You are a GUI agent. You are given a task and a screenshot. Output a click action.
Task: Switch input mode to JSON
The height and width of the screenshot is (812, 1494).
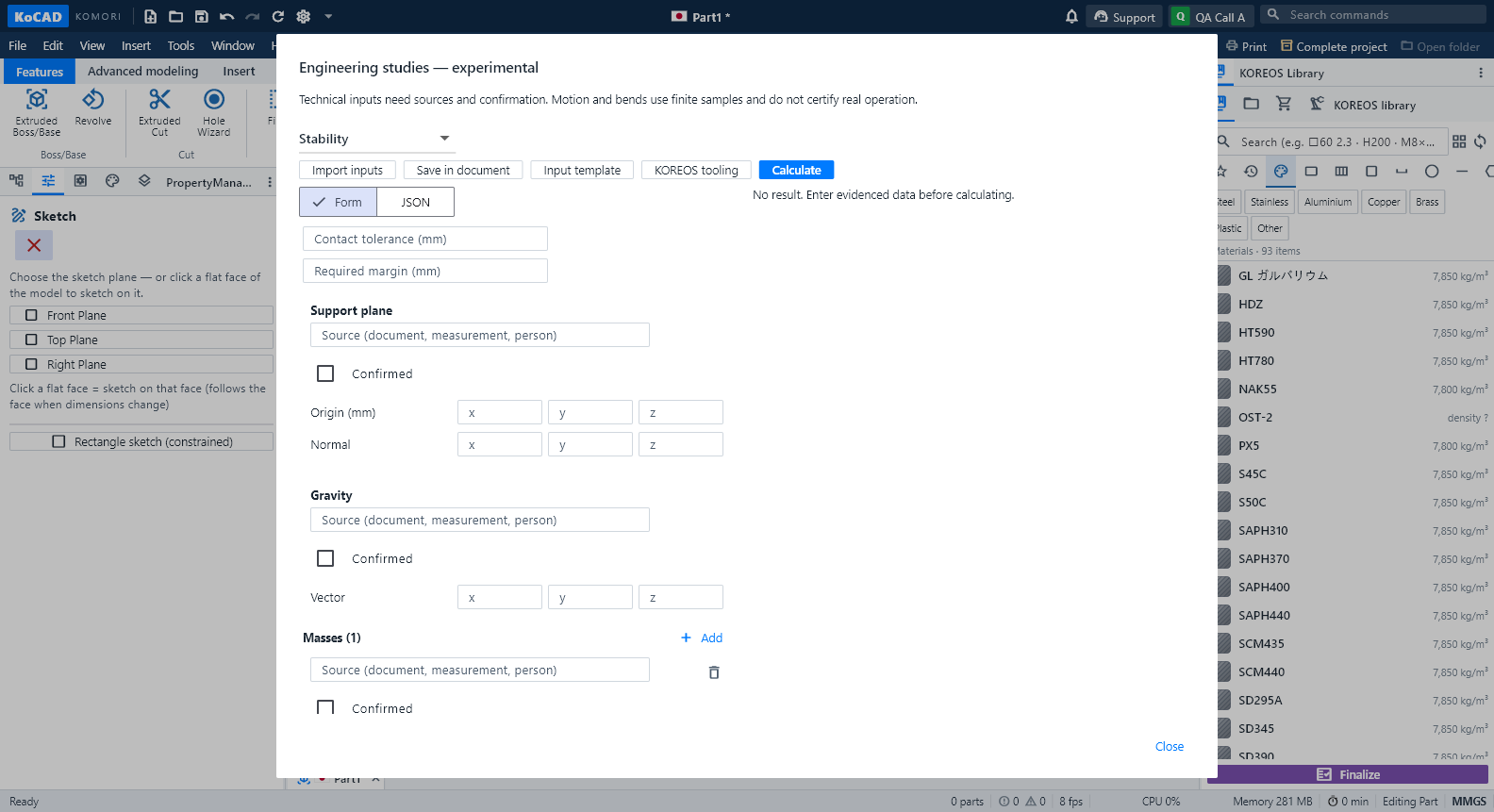(415, 202)
